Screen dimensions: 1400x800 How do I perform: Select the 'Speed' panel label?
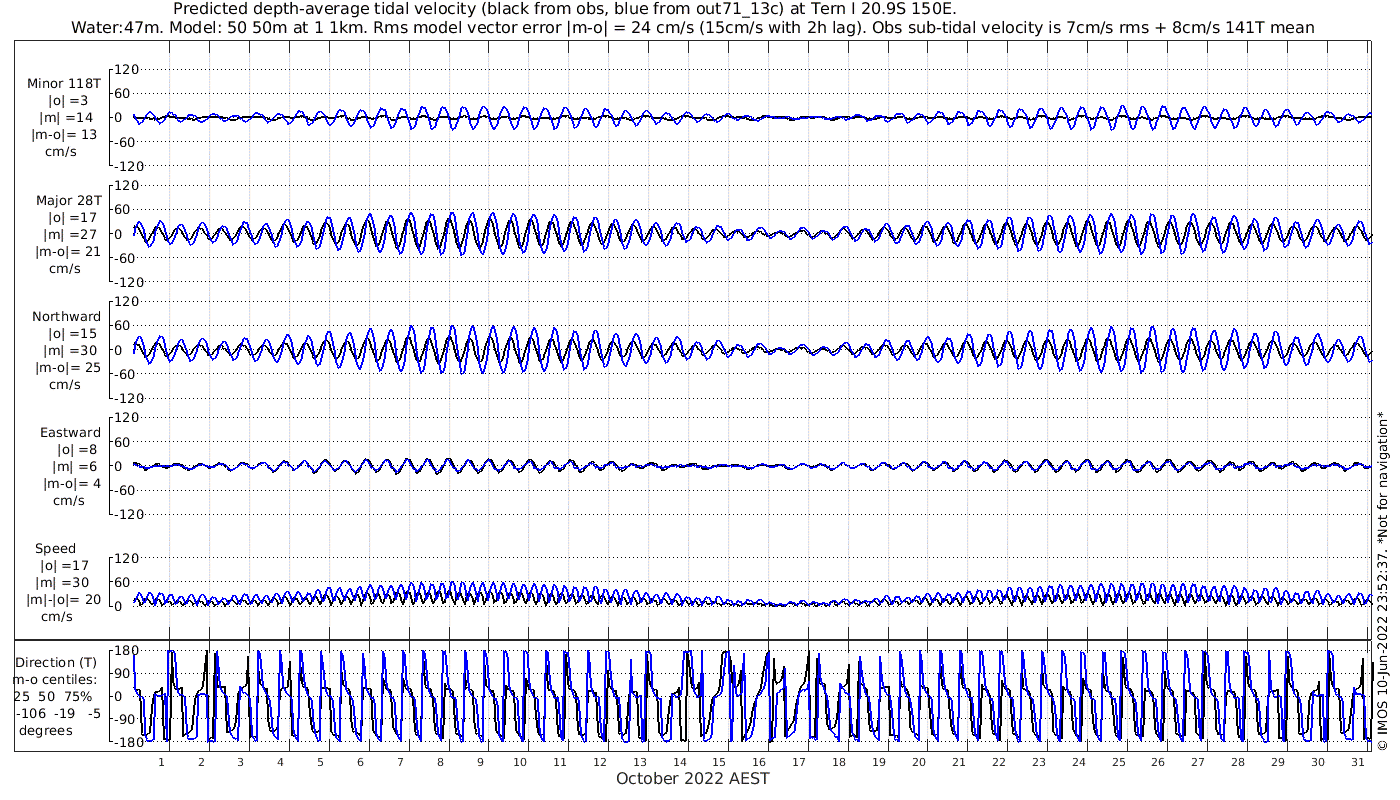click(x=55, y=549)
